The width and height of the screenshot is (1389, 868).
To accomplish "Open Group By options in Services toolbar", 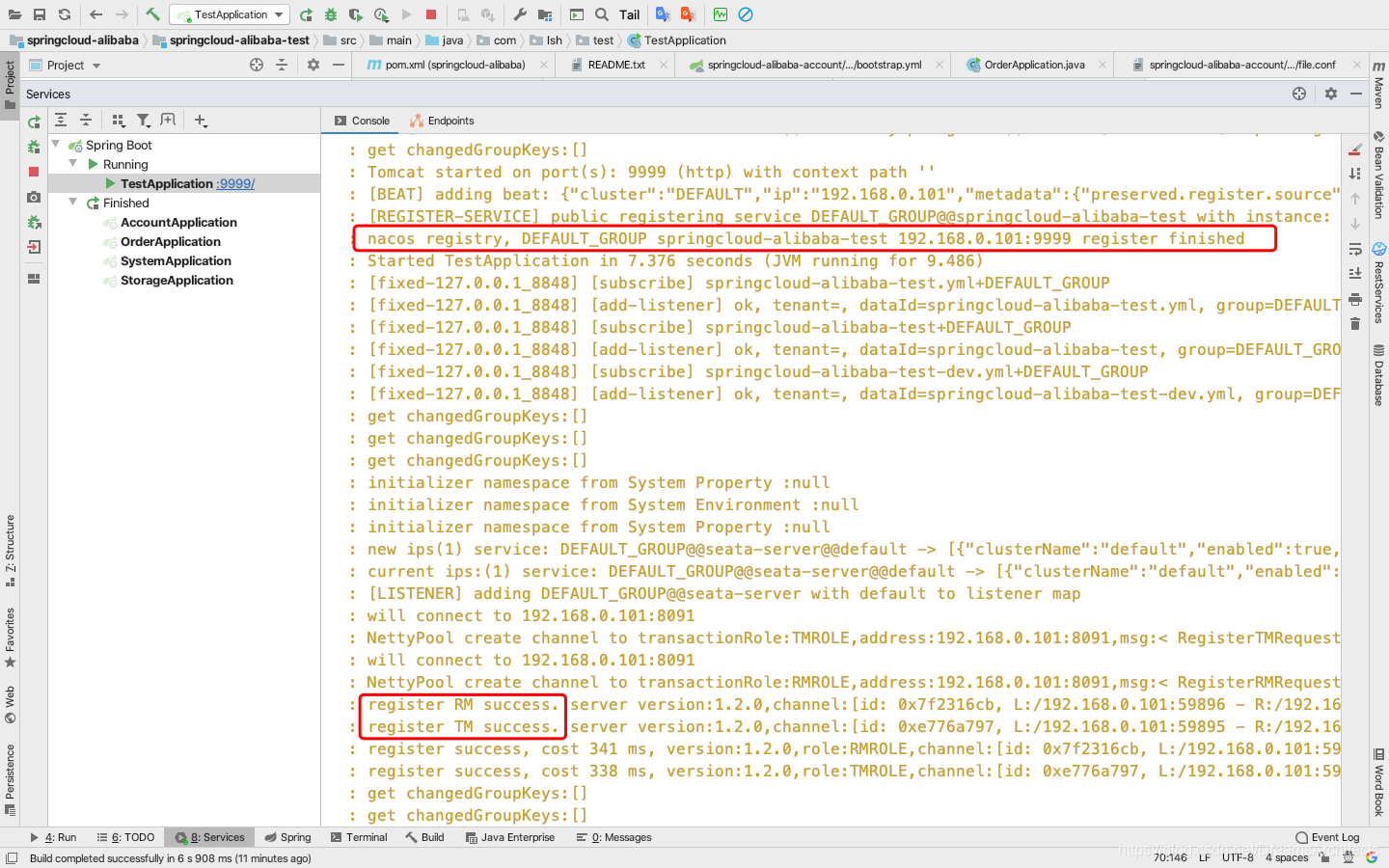I will pos(119,121).
